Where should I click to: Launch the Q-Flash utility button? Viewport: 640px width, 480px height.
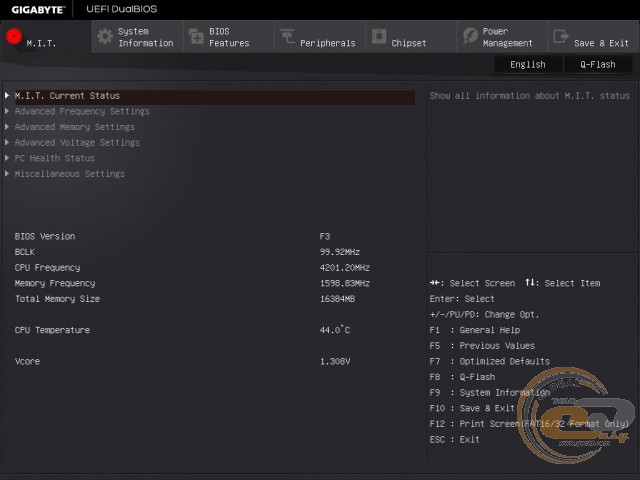pos(598,64)
